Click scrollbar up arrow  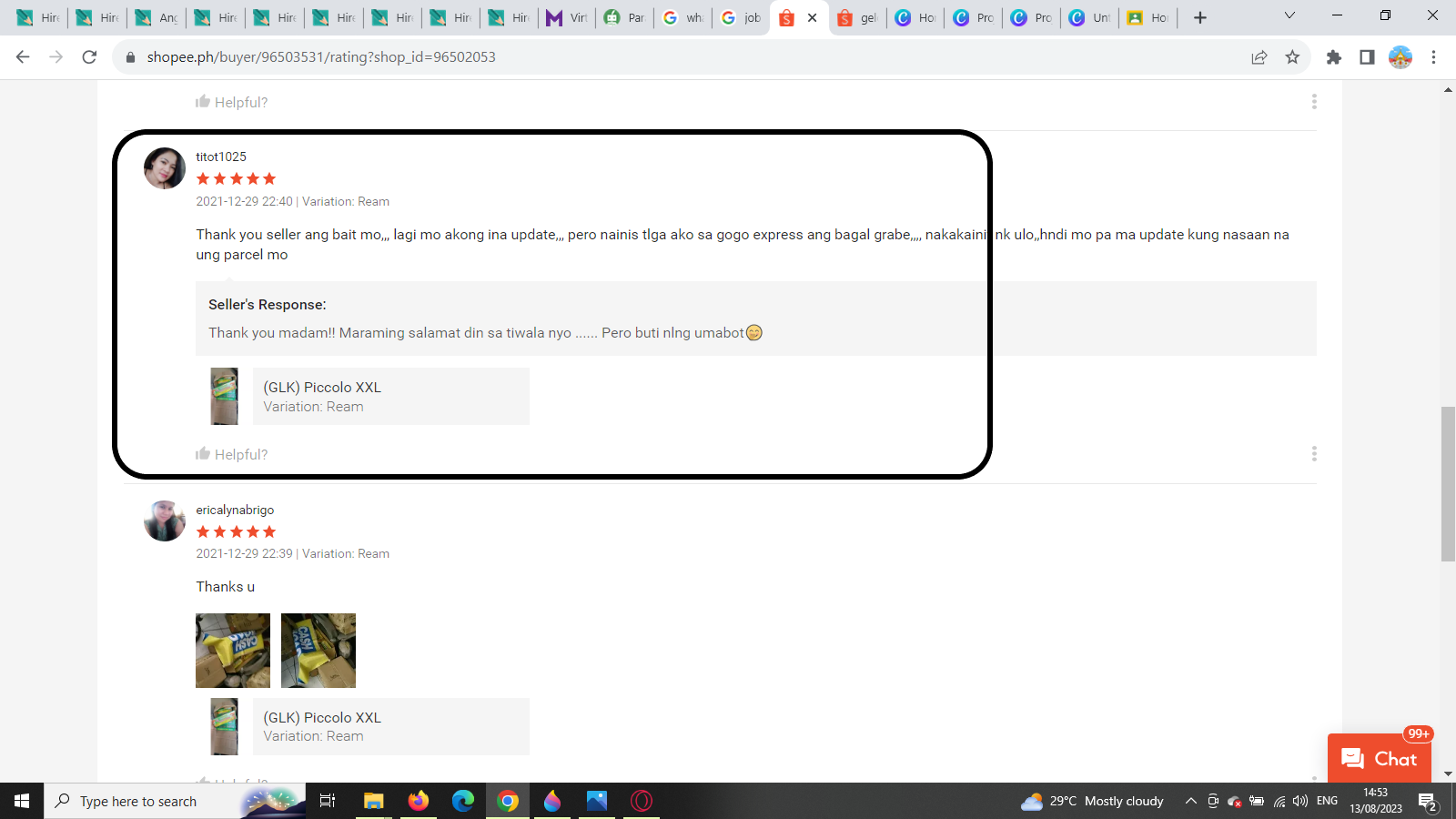[x=1448, y=89]
